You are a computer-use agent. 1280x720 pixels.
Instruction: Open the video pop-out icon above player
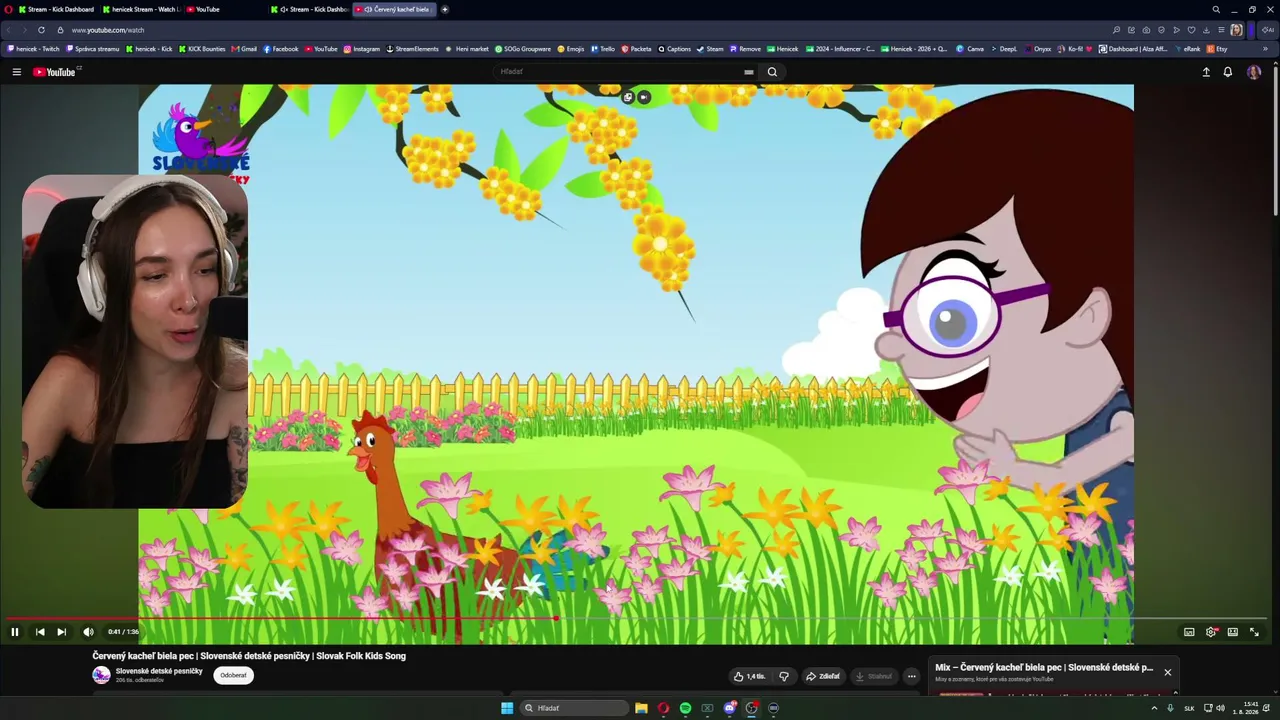pos(628,97)
